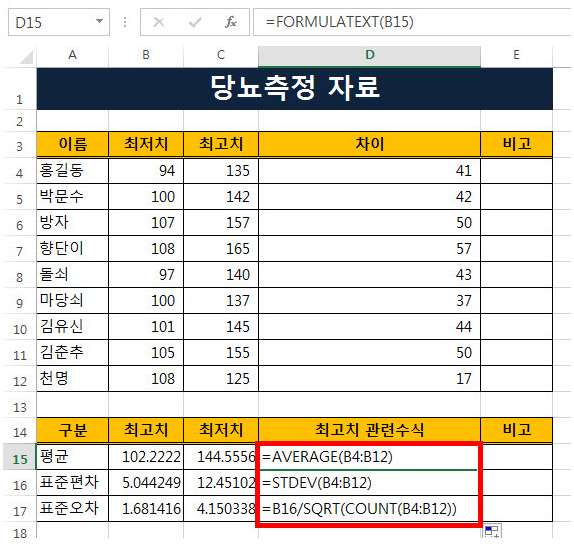Click difference cell with value 57

click(x=369, y=249)
